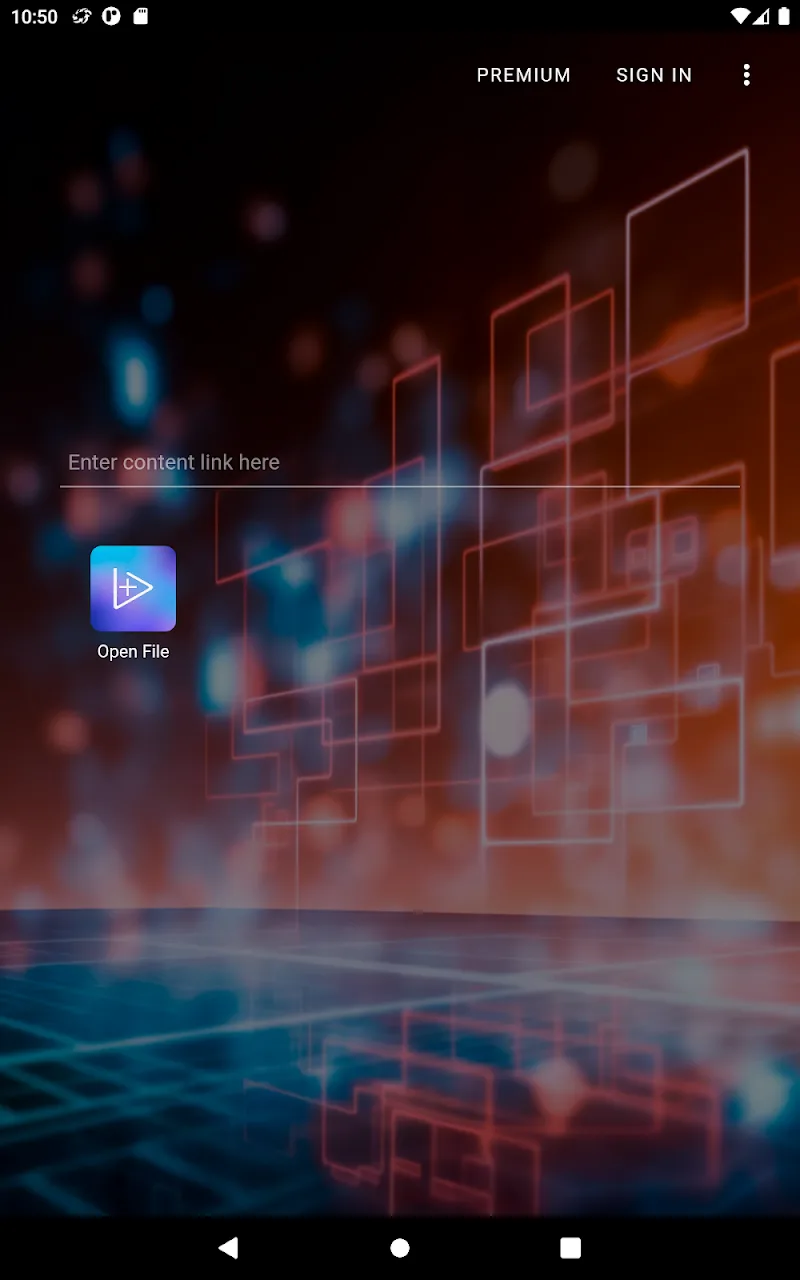Open recent apps with the square button
Screen dimensions: 800x1280
pos(570,1247)
